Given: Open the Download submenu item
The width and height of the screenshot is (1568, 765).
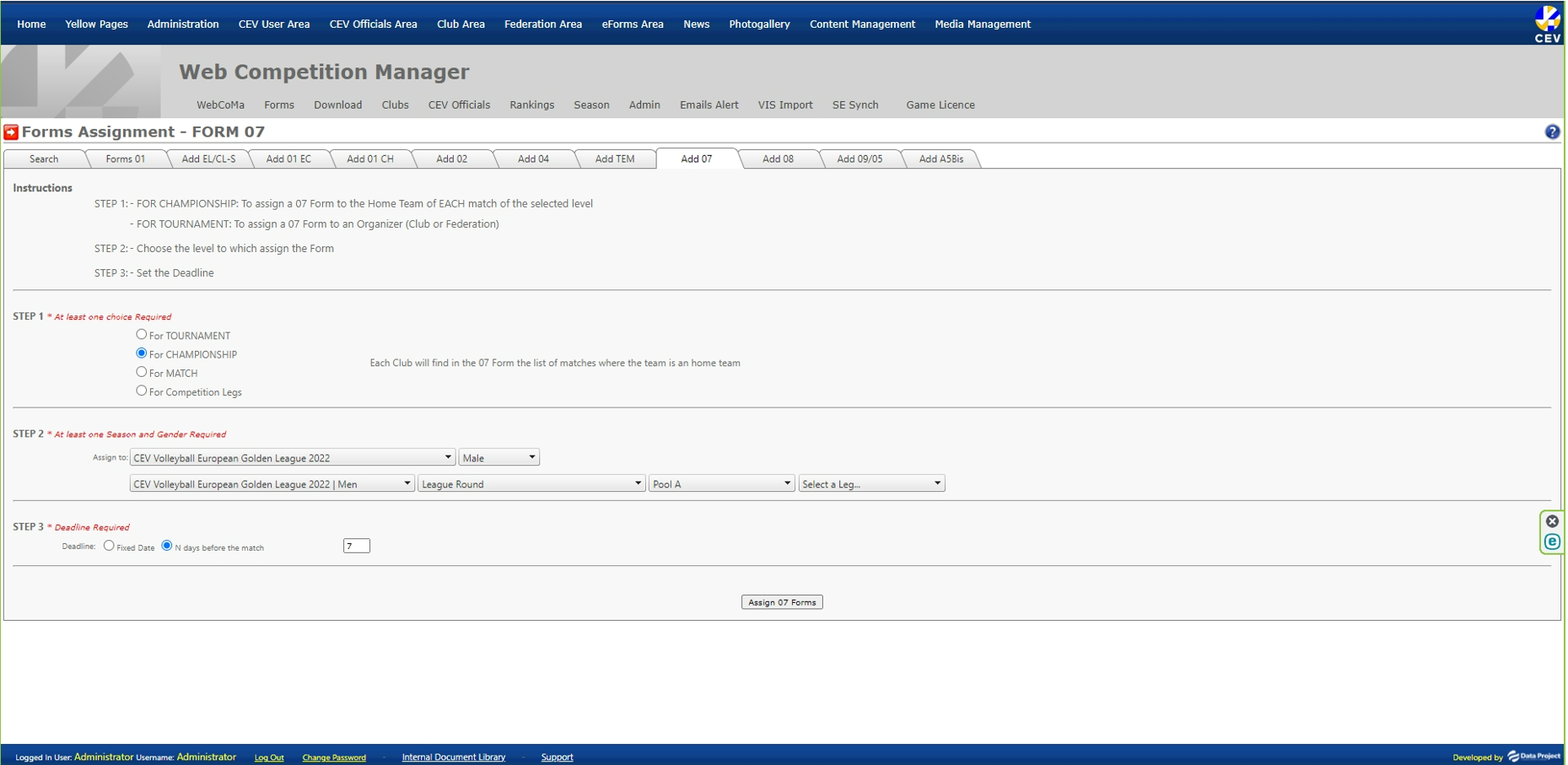Looking at the screenshot, I should [337, 105].
